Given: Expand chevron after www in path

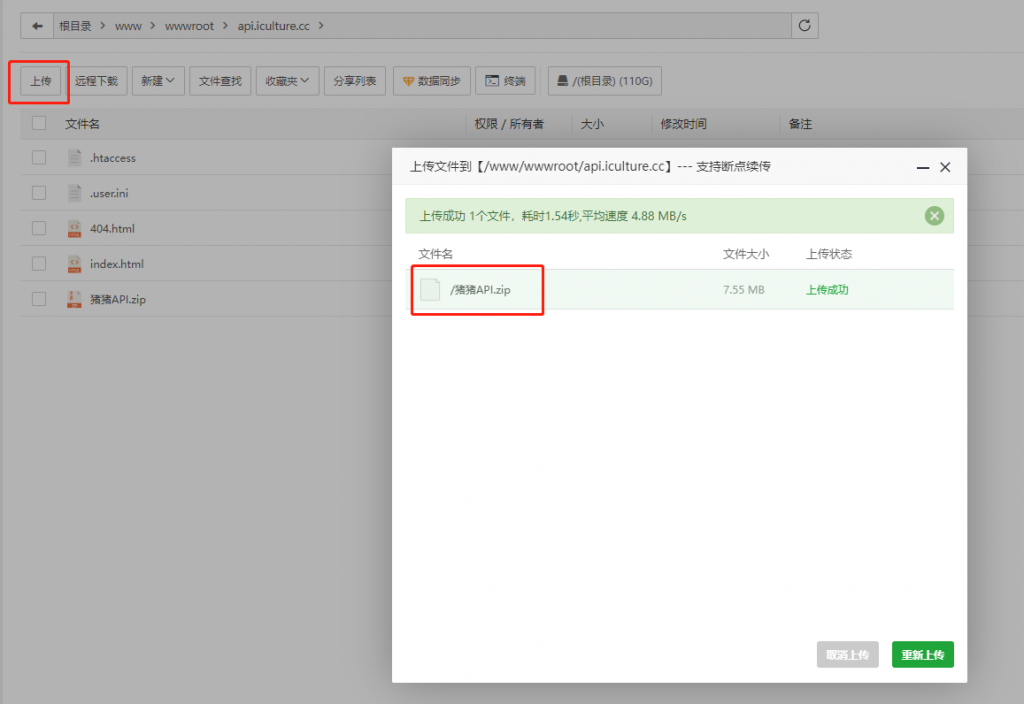Looking at the screenshot, I should click(153, 26).
